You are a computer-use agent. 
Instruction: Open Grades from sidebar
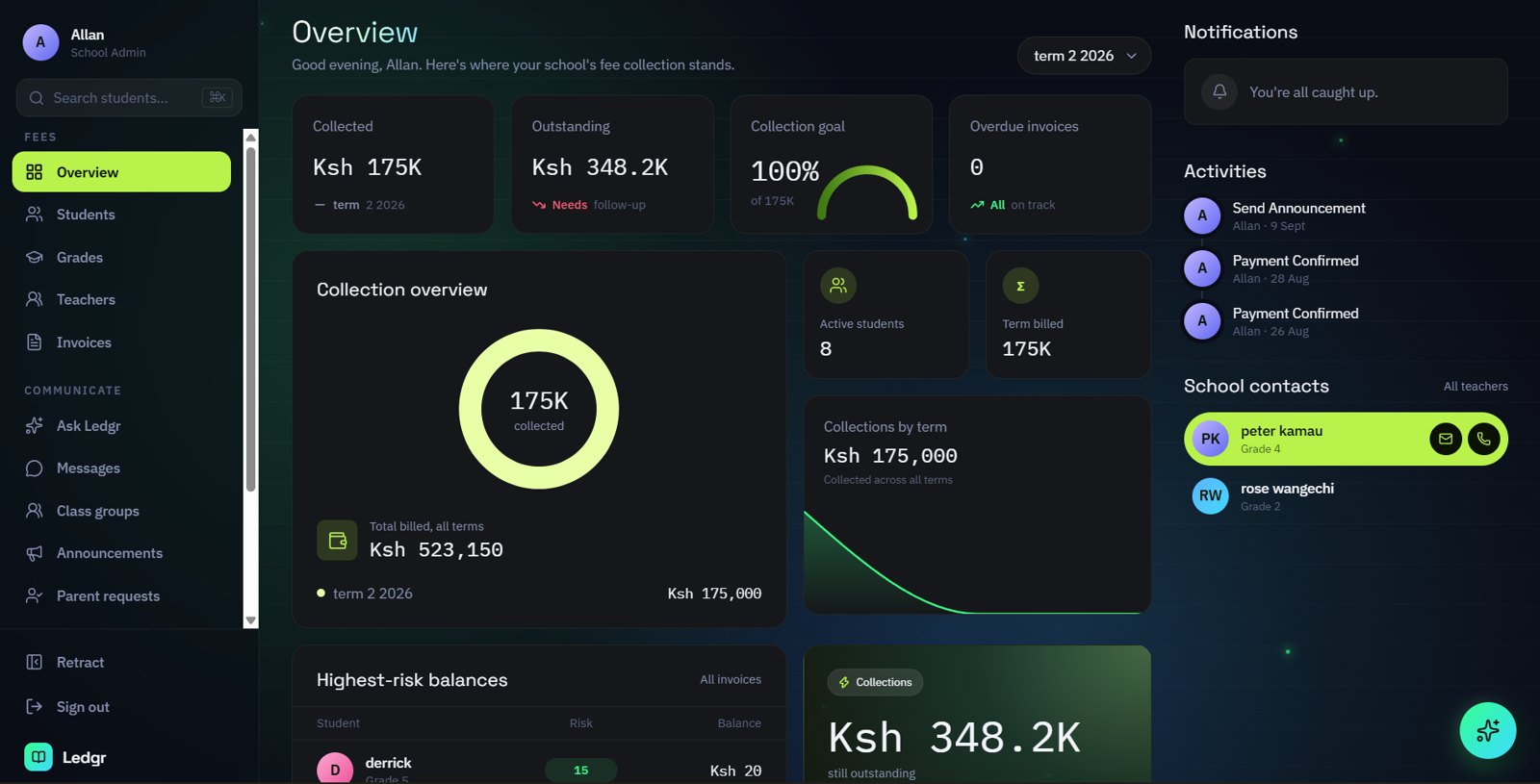coord(121,257)
